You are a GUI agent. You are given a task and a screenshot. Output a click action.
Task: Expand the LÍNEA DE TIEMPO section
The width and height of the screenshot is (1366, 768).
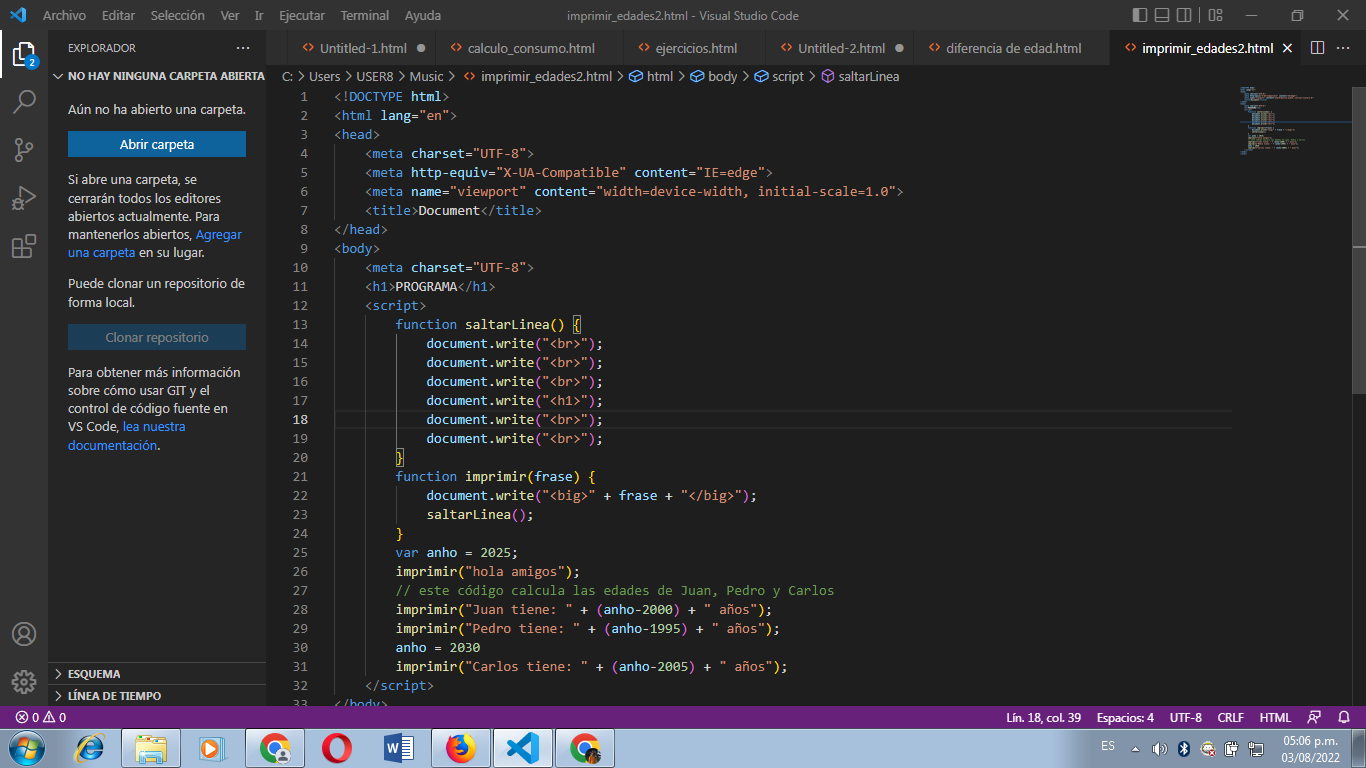[x=158, y=696]
